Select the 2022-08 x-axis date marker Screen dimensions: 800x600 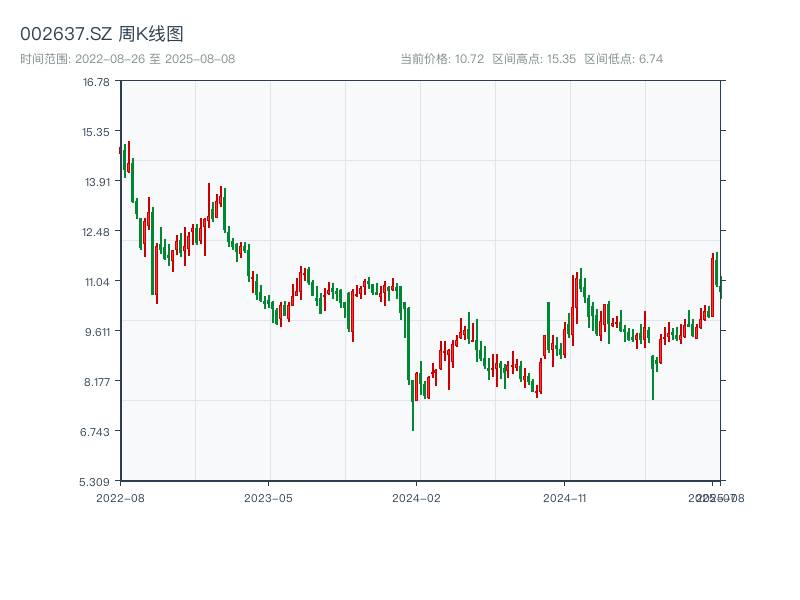(x=120, y=497)
